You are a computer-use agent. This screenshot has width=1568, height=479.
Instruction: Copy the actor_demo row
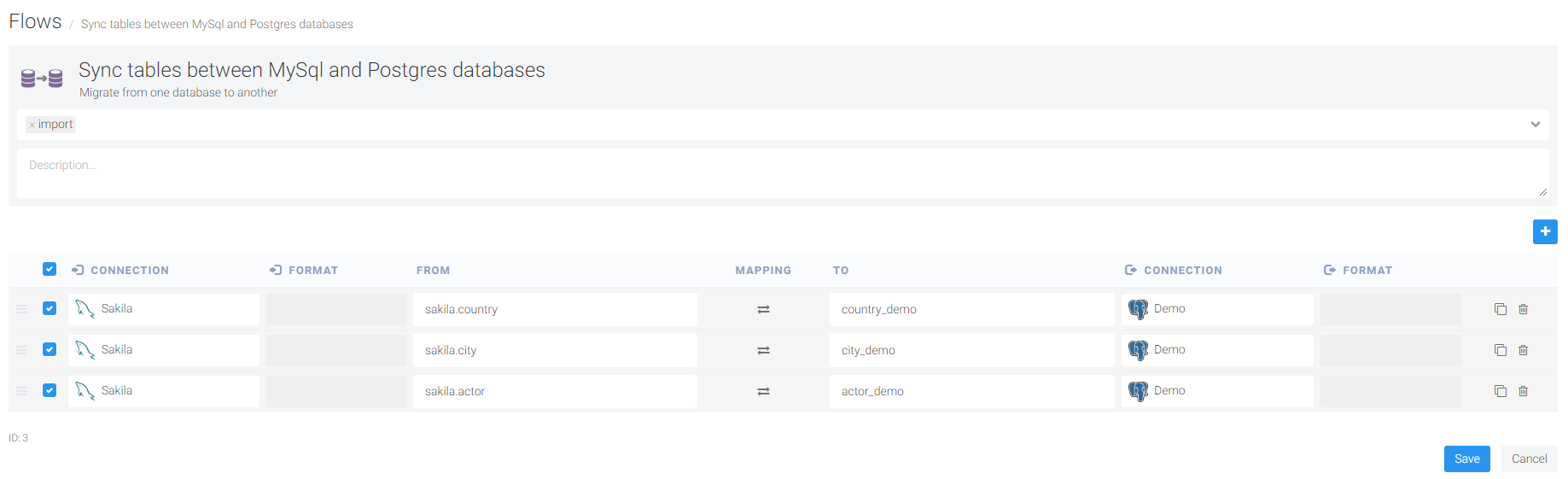tap(1500, 391)
